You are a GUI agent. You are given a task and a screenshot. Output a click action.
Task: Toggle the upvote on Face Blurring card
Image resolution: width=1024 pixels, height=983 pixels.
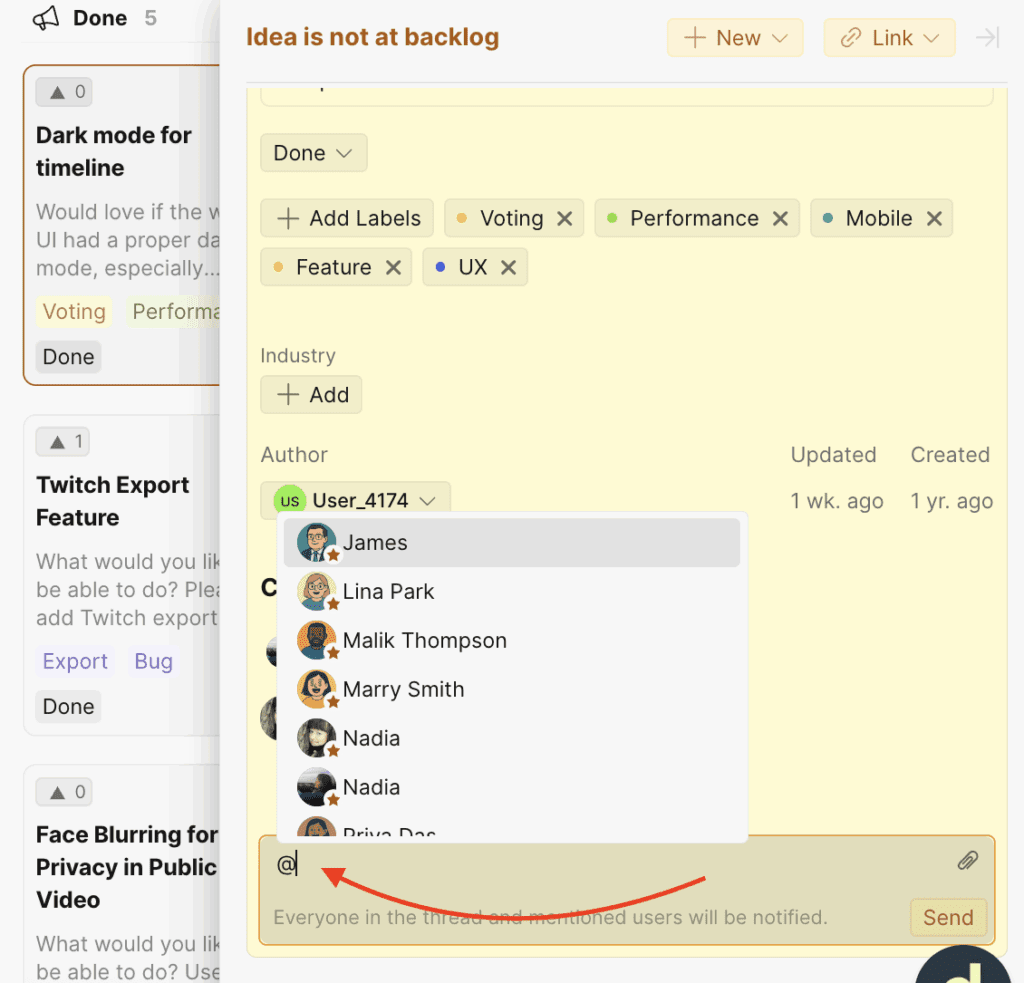click(x=64, y=791)
